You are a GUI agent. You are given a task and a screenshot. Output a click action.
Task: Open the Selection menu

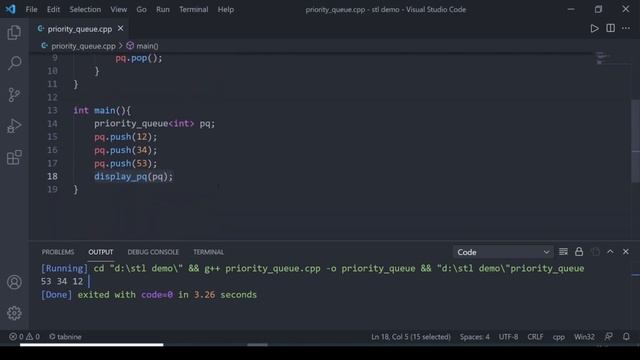point(85,9)
